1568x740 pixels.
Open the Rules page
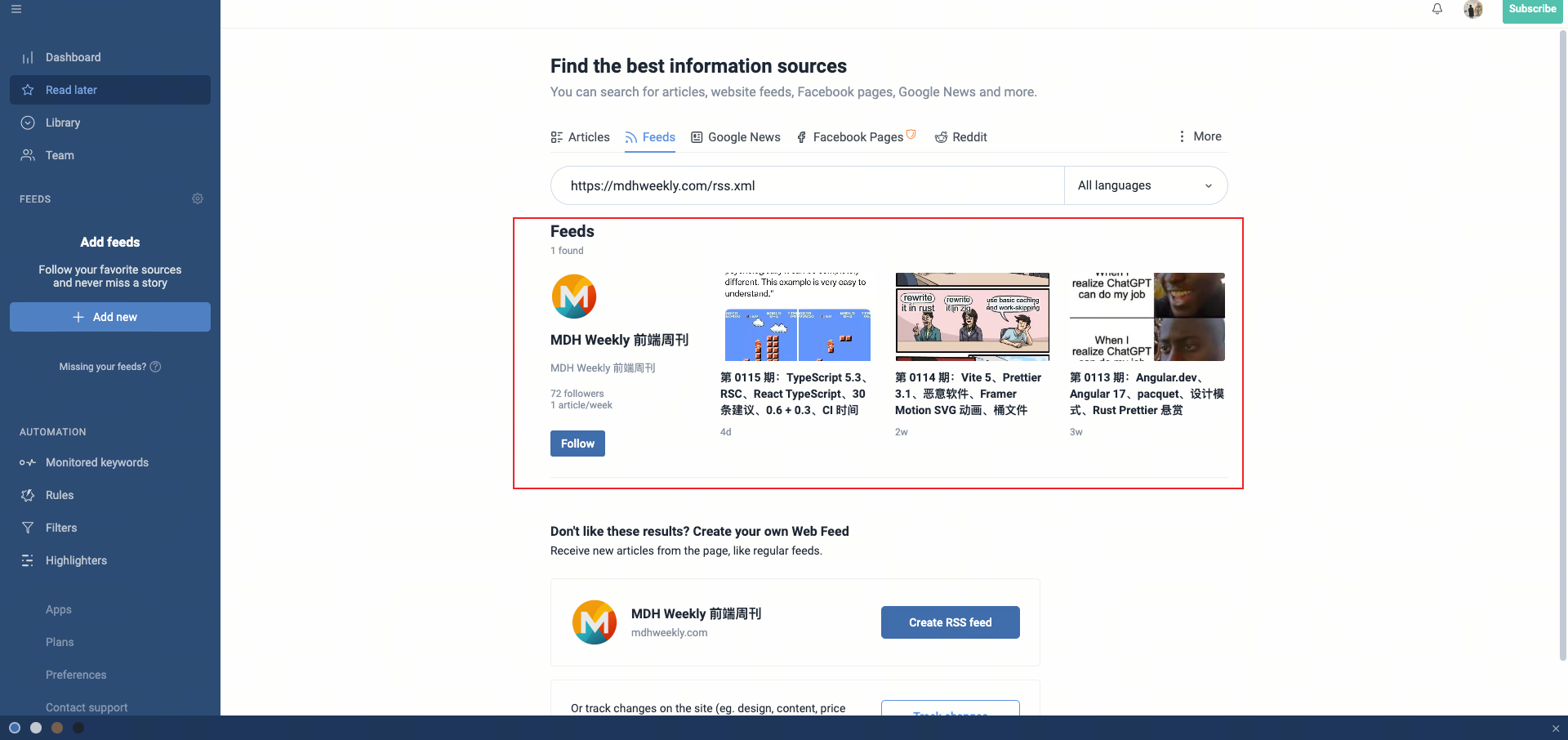tap(60, 495)
